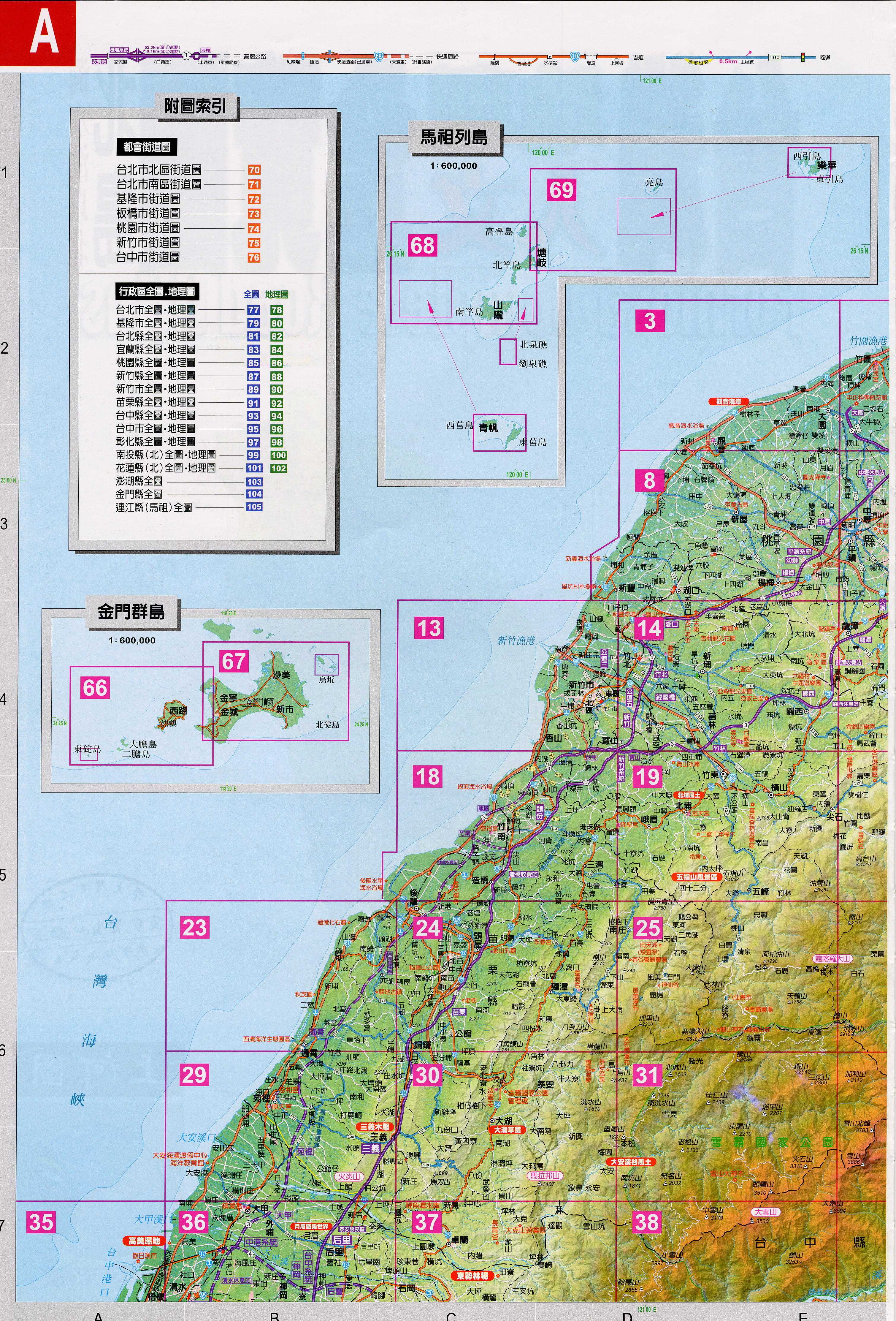
Task: Click the 附圖索引 index title
Action: pyautogui.click(x=195, y=106)
